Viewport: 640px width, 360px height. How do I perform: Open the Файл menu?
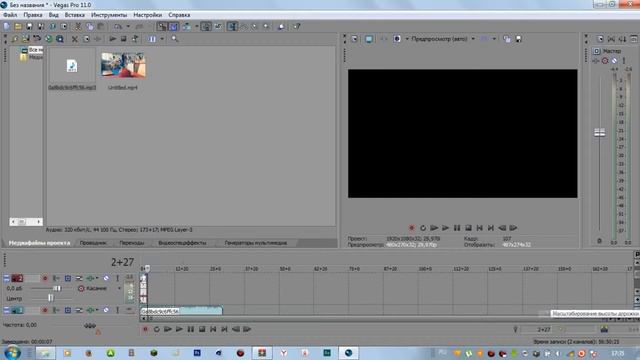[10, 15]
